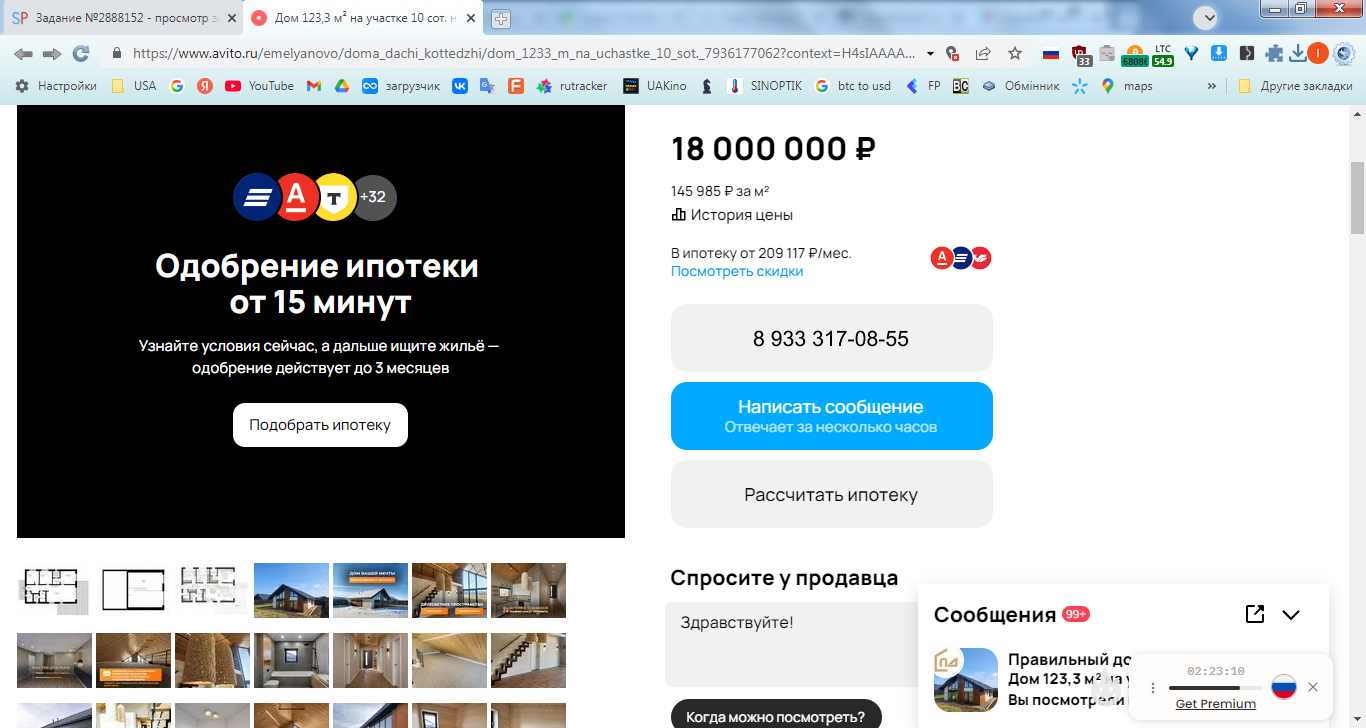Open messages panel in new window icon

[1255, 614]
